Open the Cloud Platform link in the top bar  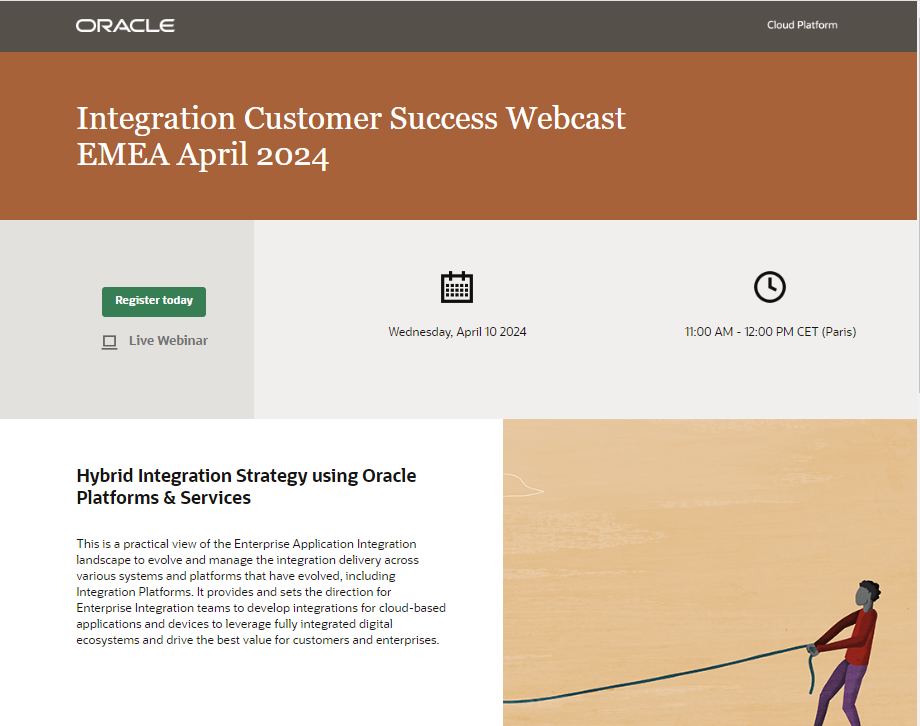pos(801,24)
